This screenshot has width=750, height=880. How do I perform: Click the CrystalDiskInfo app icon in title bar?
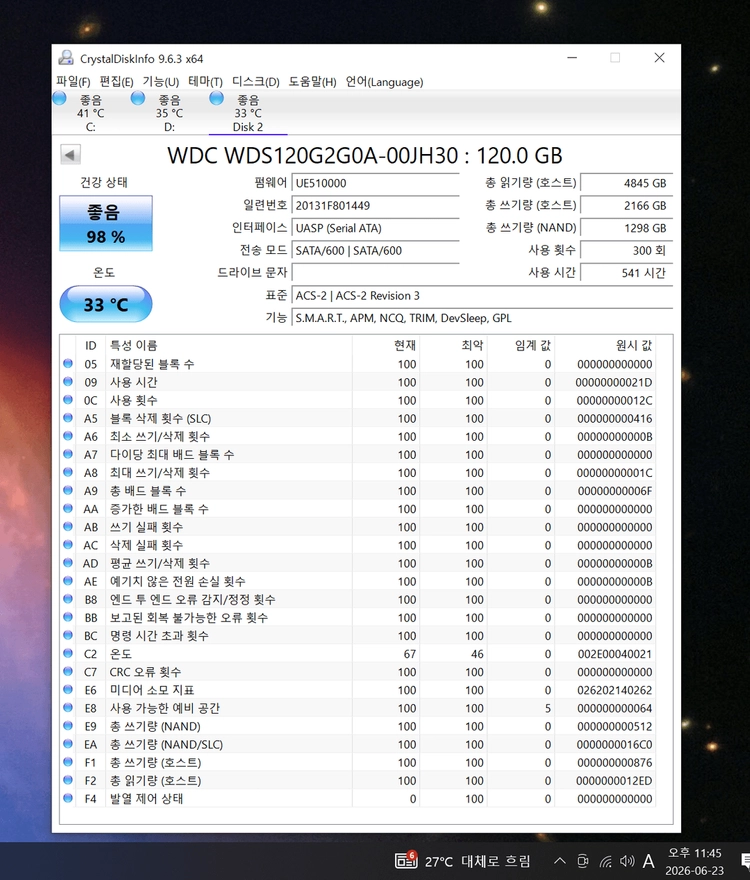[x=66, y=58]
